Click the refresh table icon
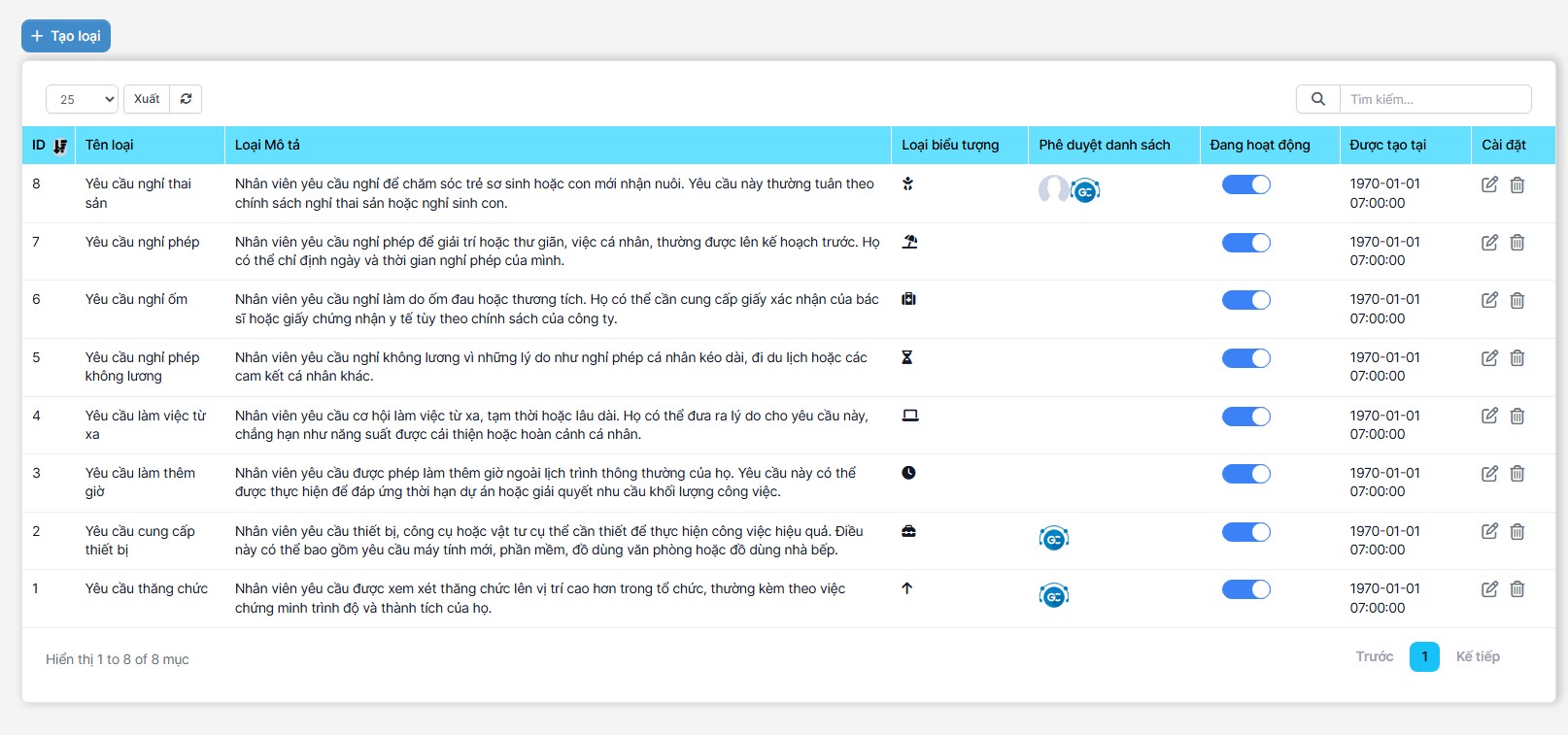 [186, 99]
